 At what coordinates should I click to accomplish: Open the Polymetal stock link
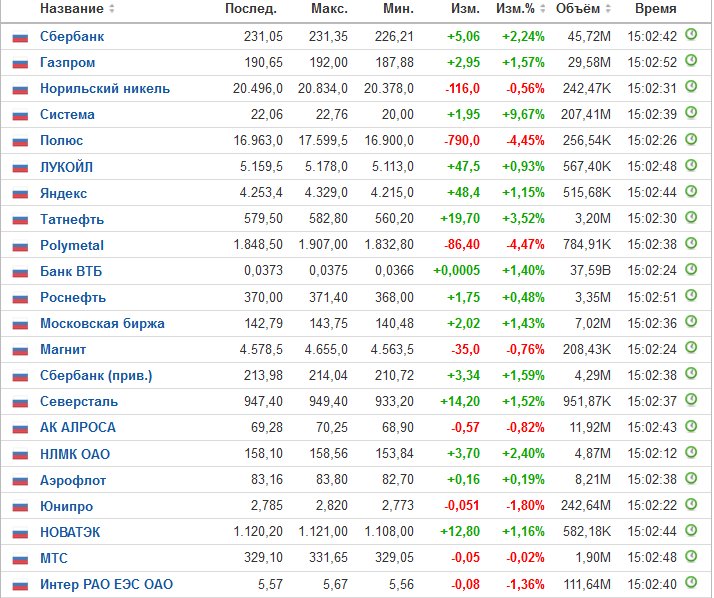[72, 245]
